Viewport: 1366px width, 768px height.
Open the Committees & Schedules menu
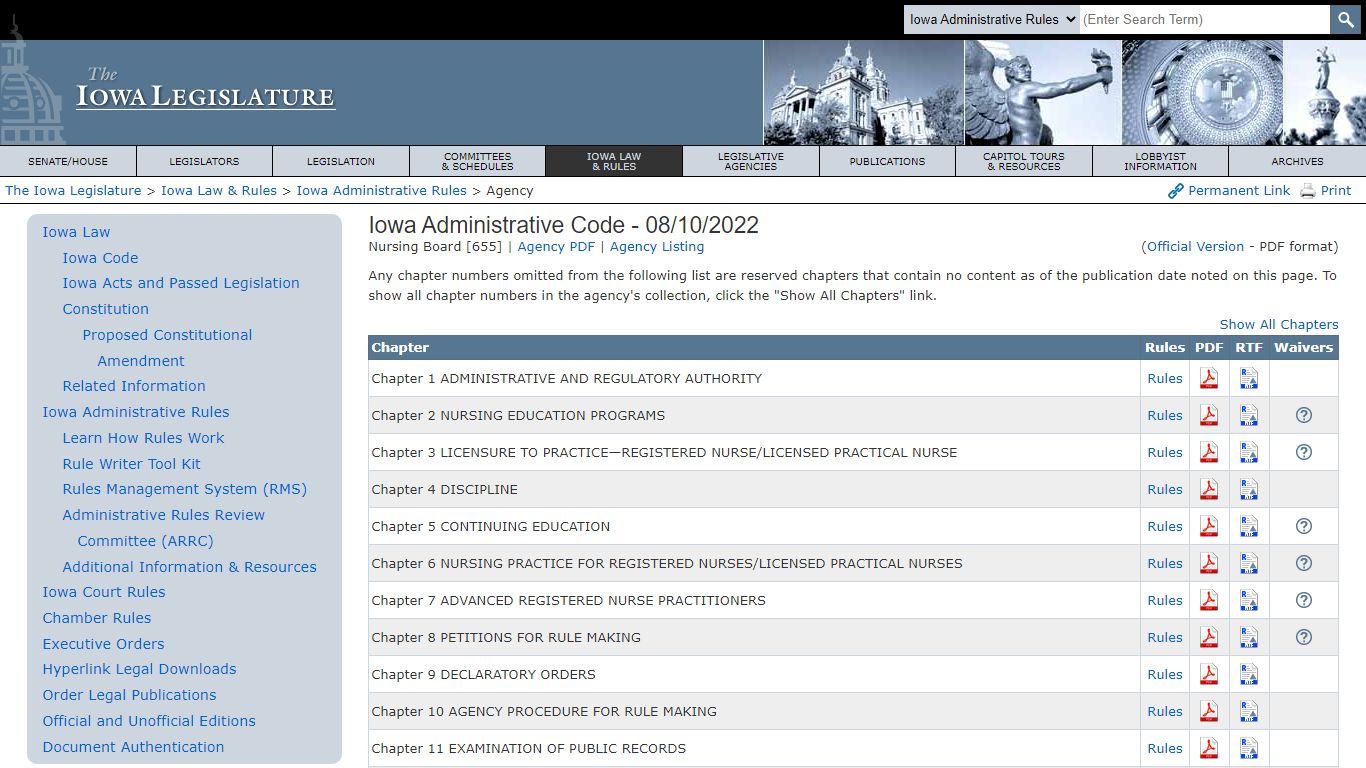pos(477,161)
